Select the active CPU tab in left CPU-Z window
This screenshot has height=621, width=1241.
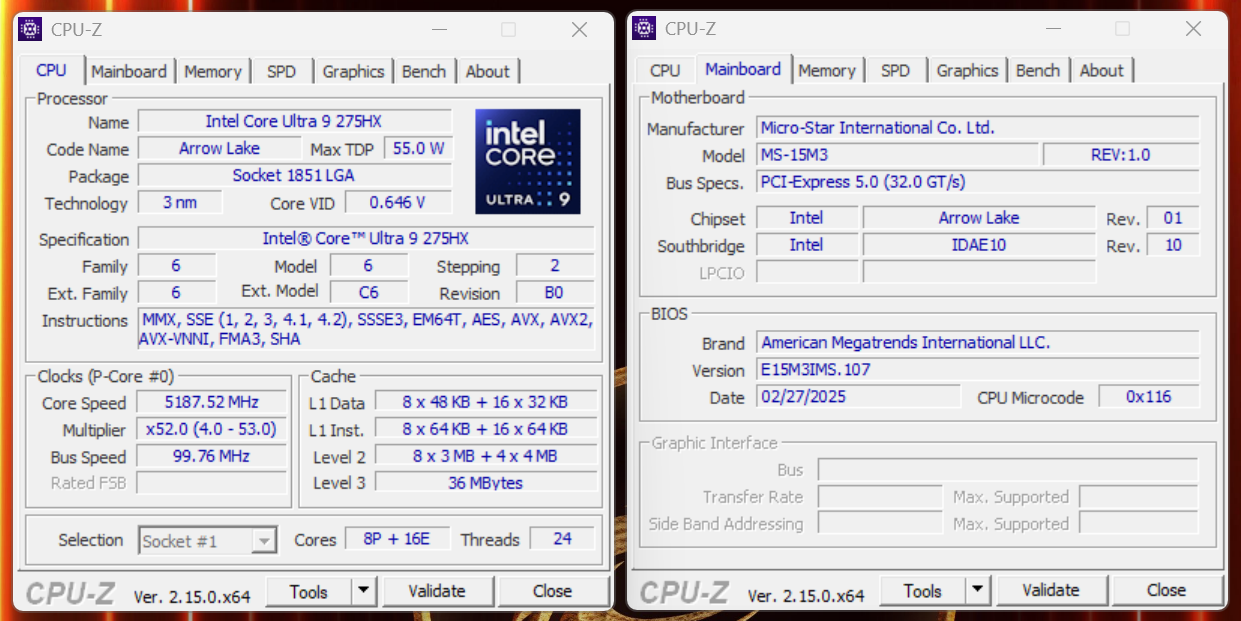51,70
